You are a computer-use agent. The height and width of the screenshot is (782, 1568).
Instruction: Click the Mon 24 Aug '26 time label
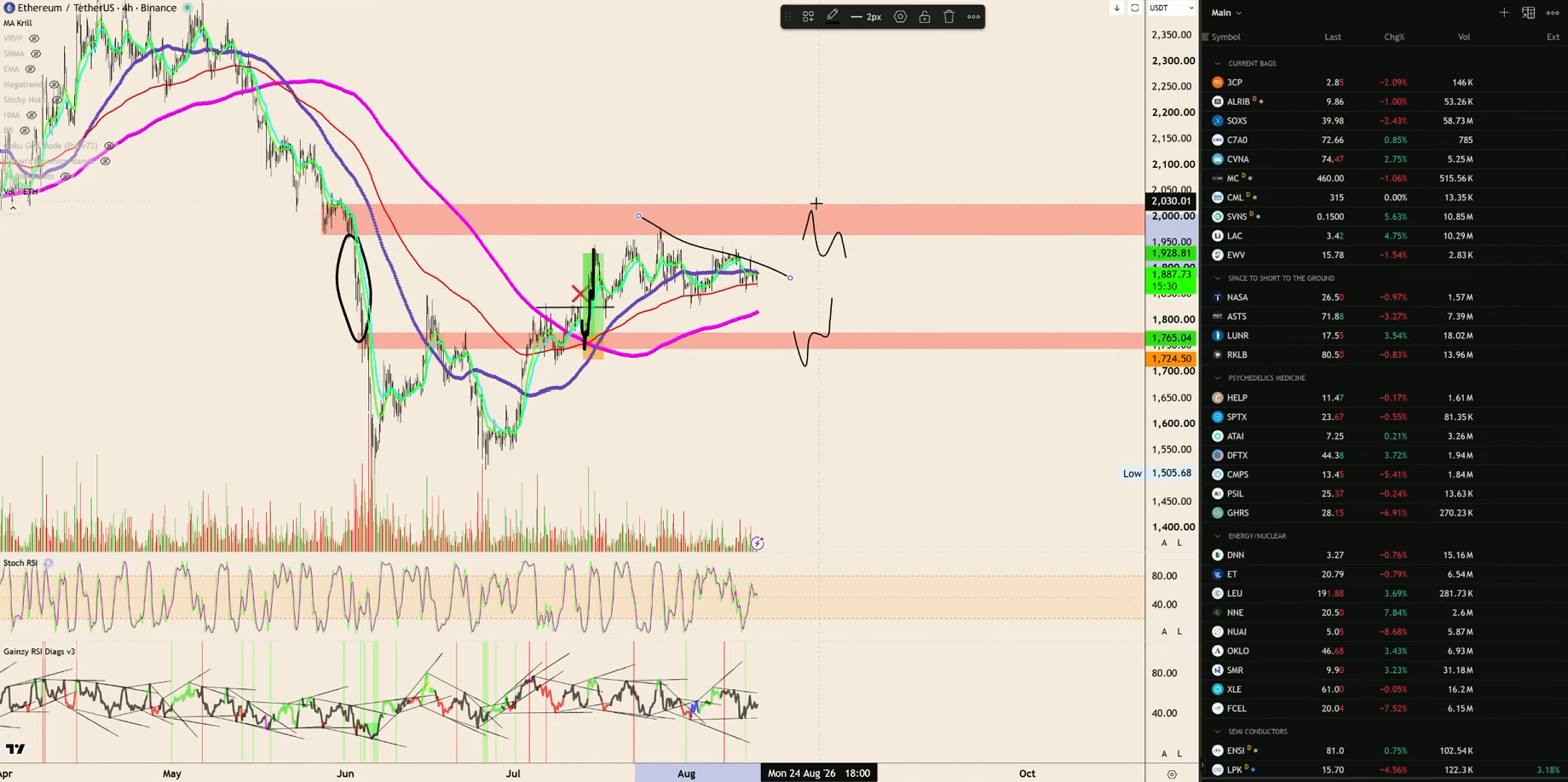click(819, 773)
